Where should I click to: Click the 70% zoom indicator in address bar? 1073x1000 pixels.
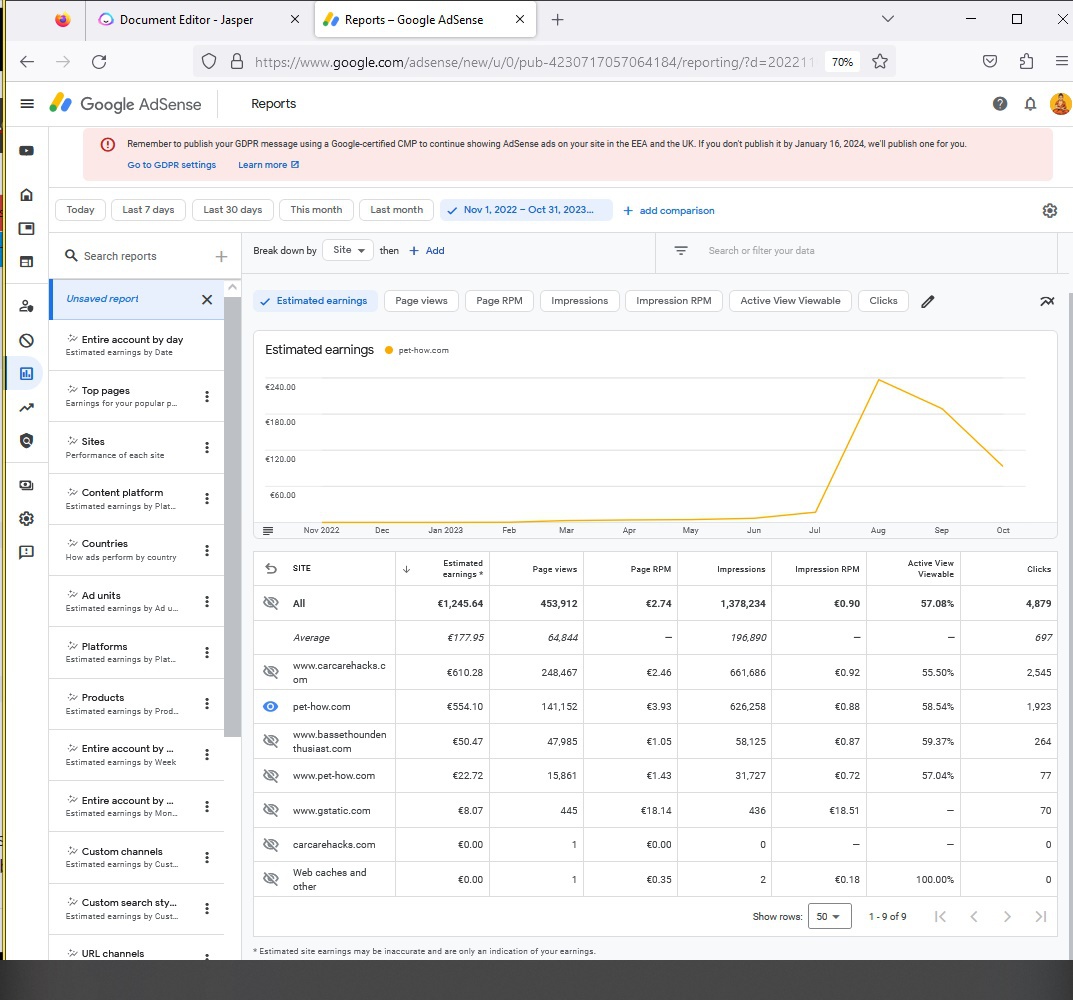(x=842, y=62)
